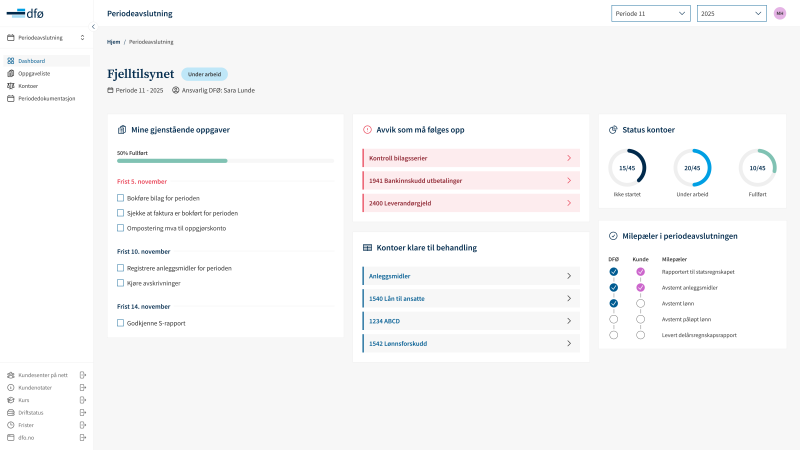
Task: Check 'Bokføre bilag for perioden'
Action: tap(120, 198)
